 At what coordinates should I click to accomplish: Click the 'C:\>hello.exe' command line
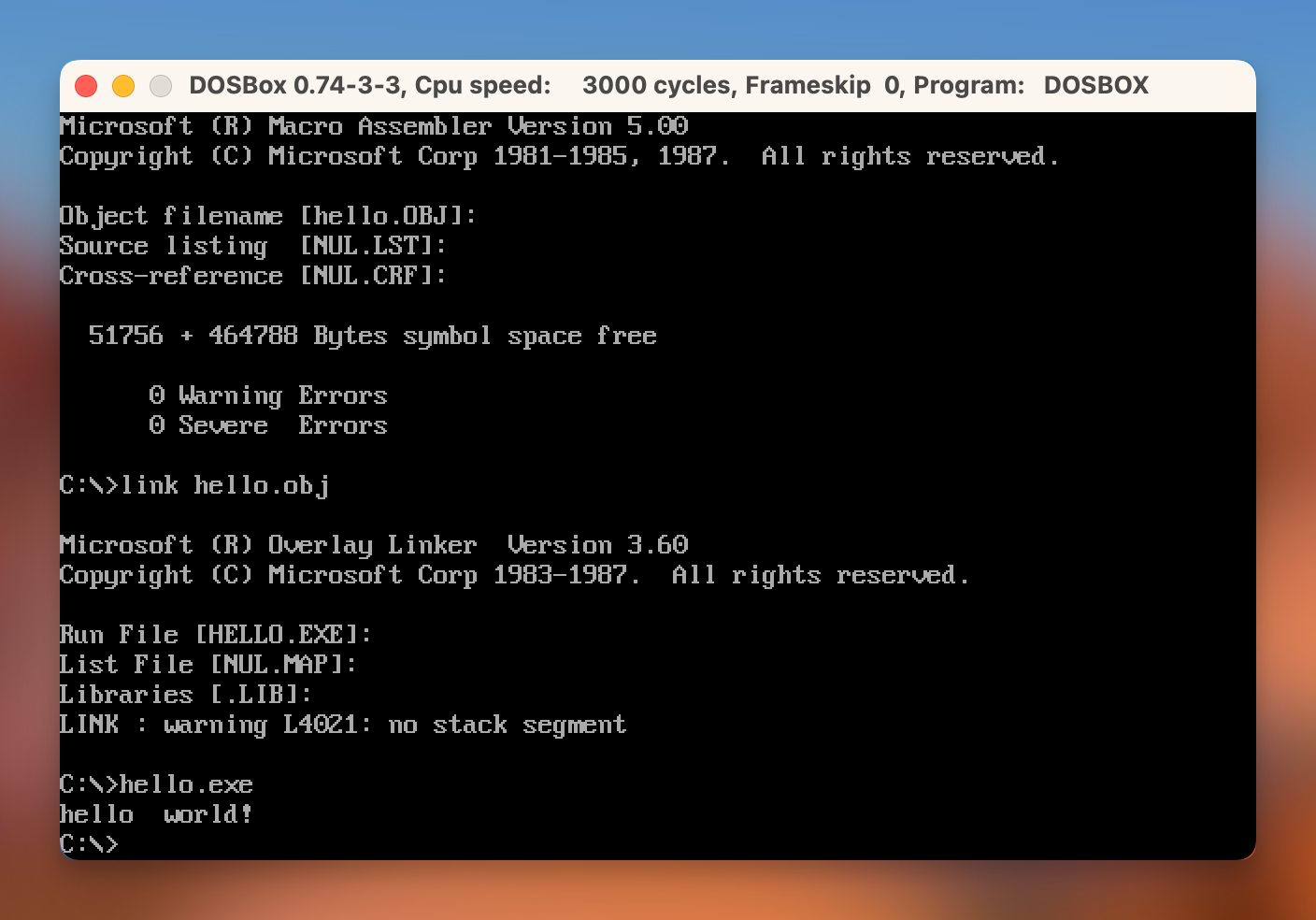157,784
